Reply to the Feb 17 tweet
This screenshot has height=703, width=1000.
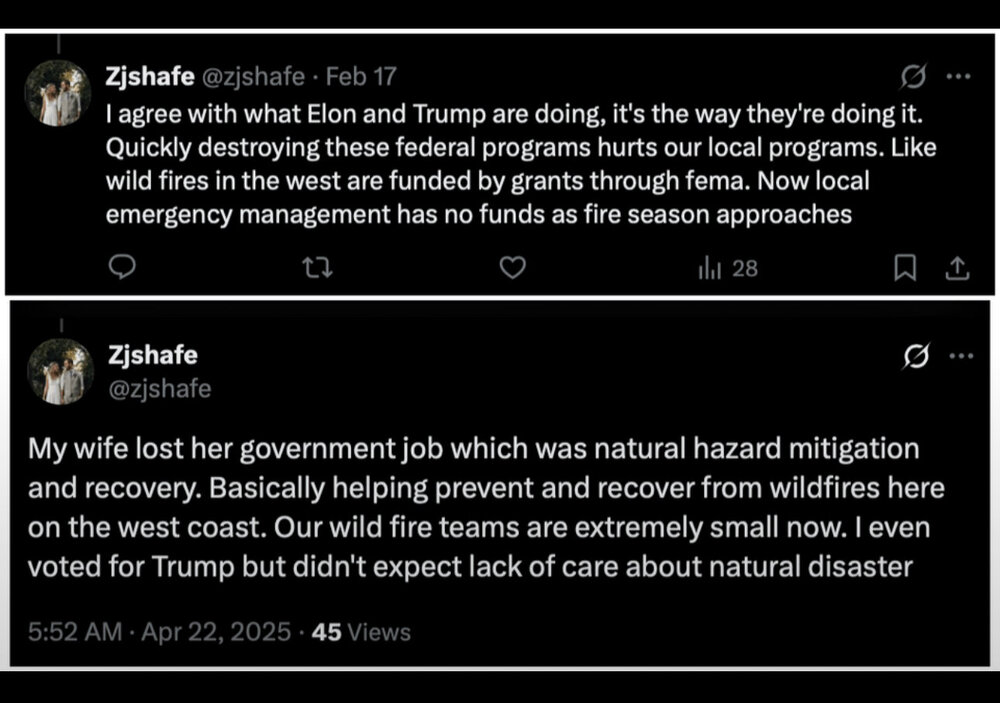pyautogui.click(x=121, y=267)
